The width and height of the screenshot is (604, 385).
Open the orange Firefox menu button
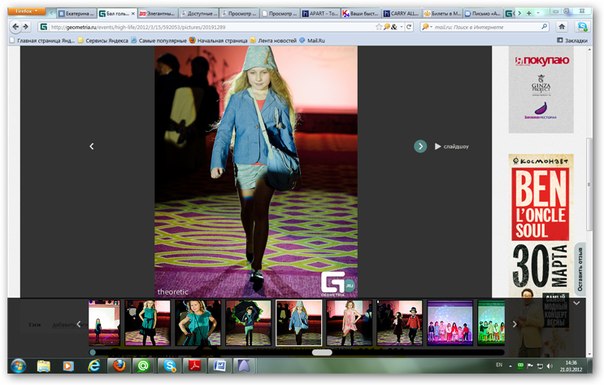pos(26,11)
